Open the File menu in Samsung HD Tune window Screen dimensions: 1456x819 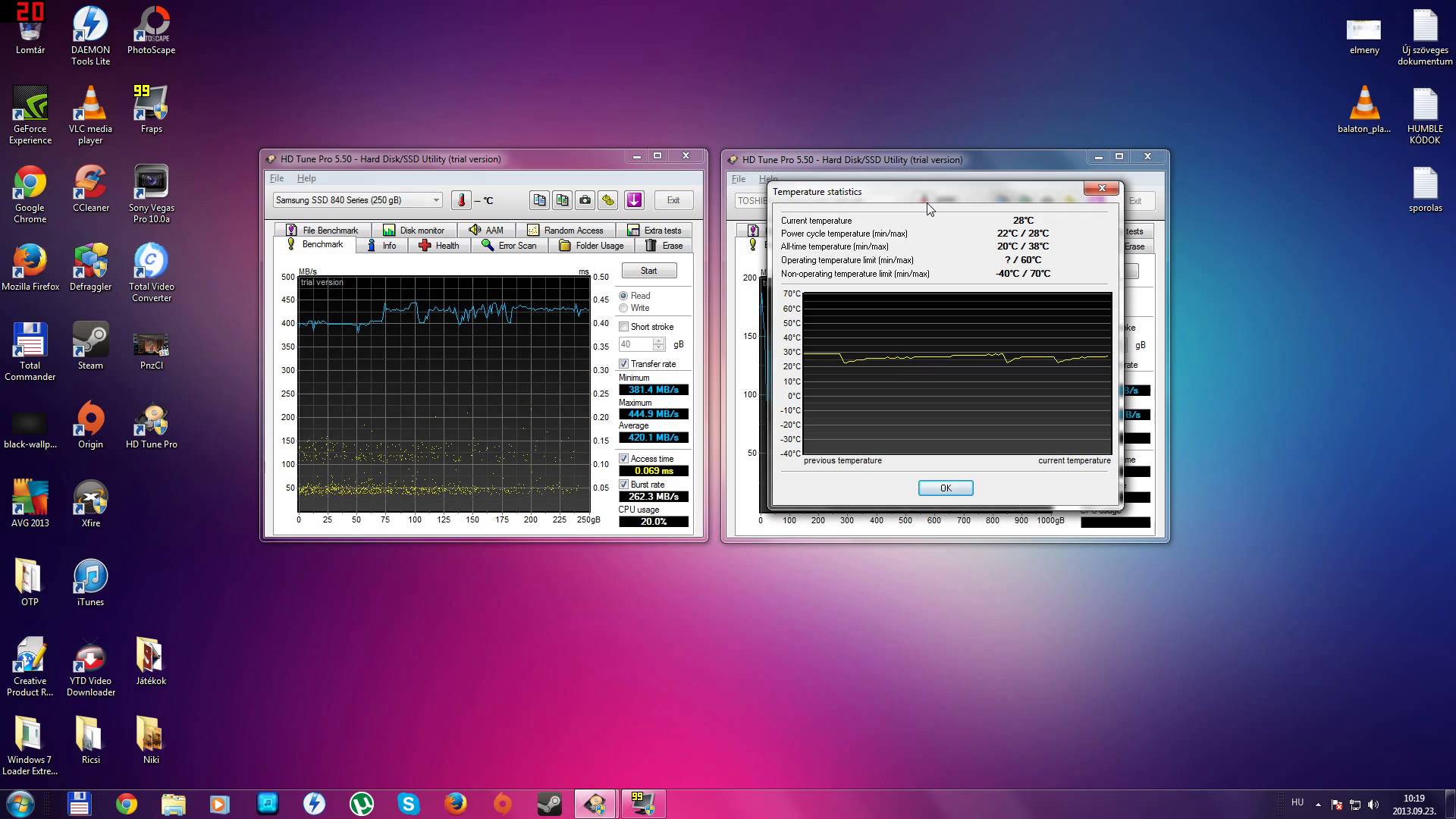click(x=277, y=178)
